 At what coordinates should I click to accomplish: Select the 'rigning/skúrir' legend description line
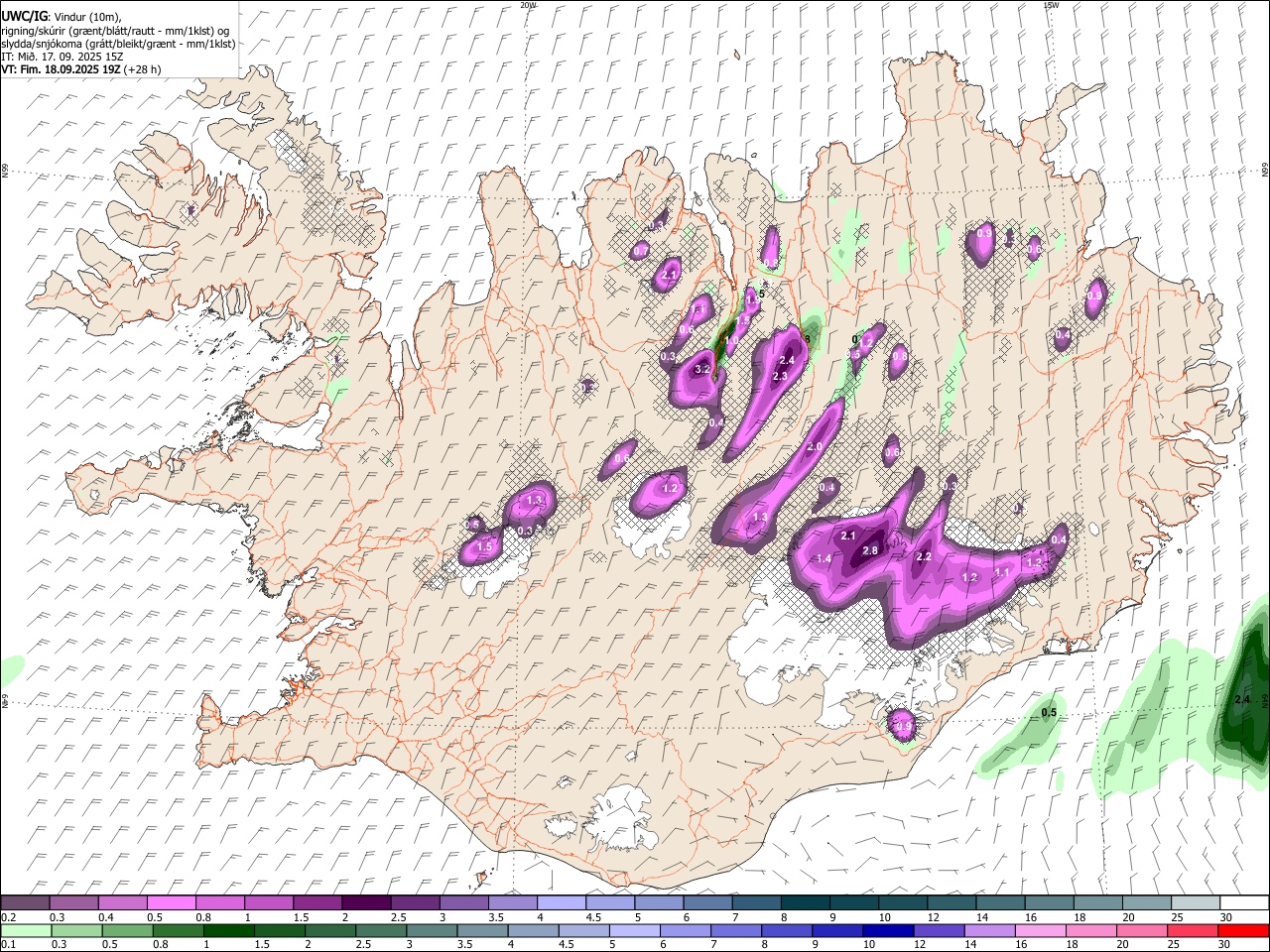(116, 31)
